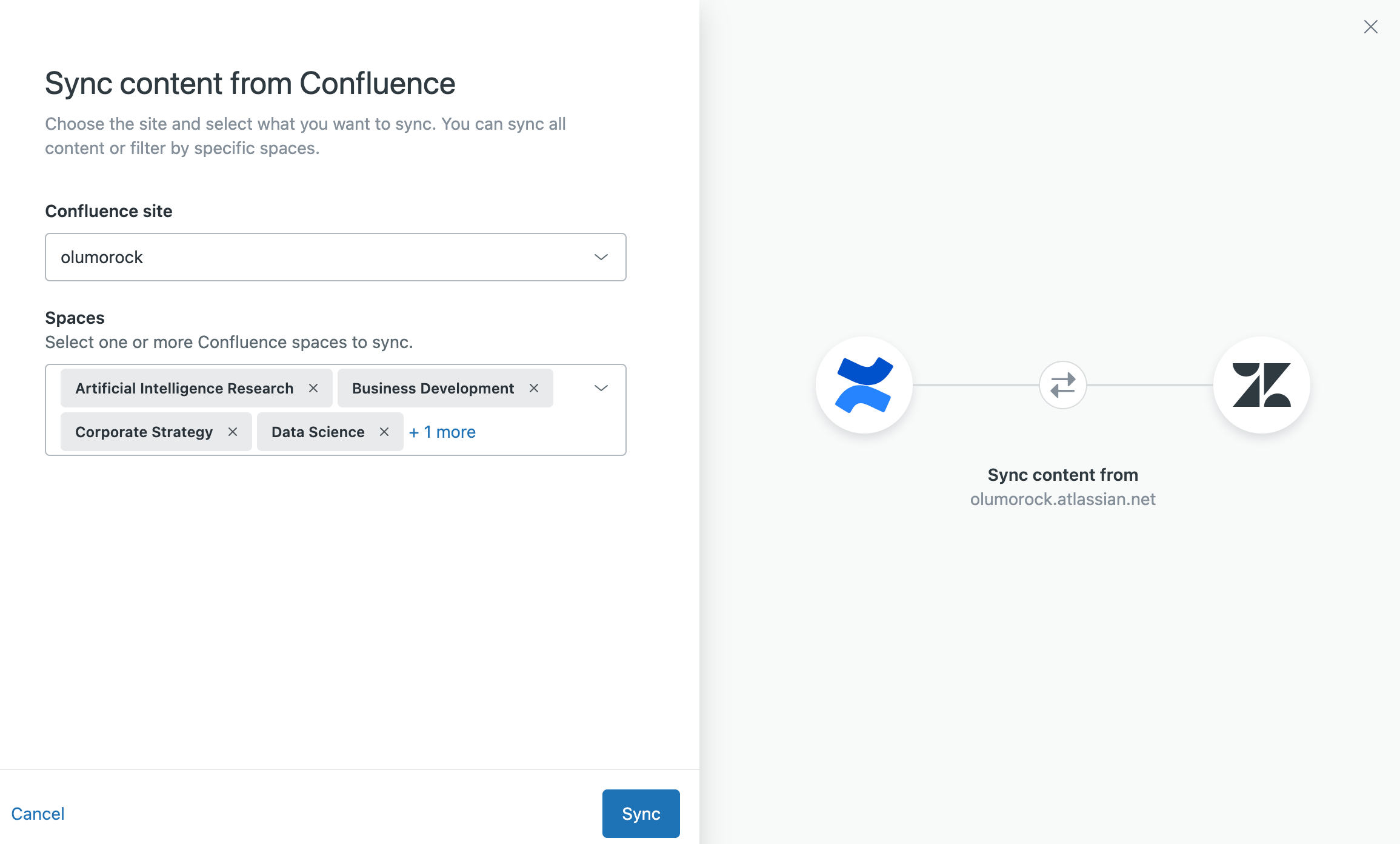Cancel the Confluence sync setup
This screenshot has width=1400, height=844.
coord(38,813)
